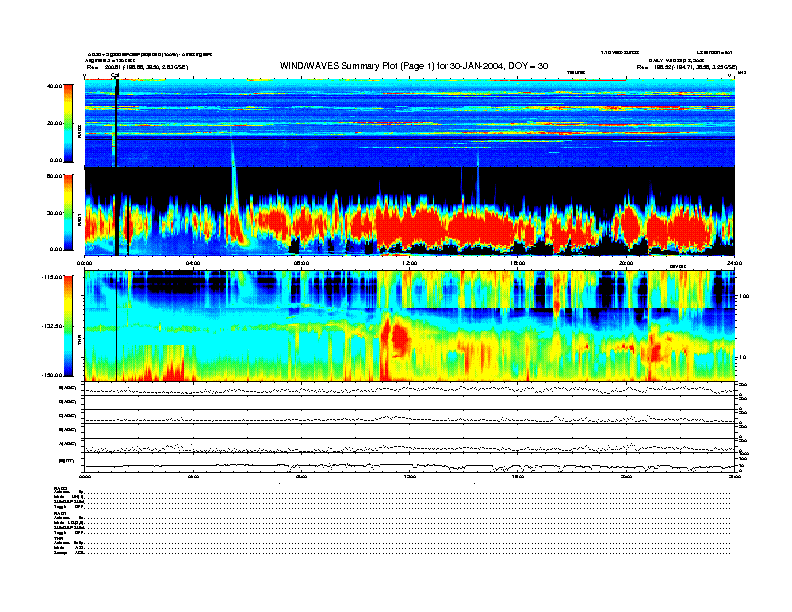Click the -115.0 label on TNR scale
792x612 pixels.
[x=50, y=278]
